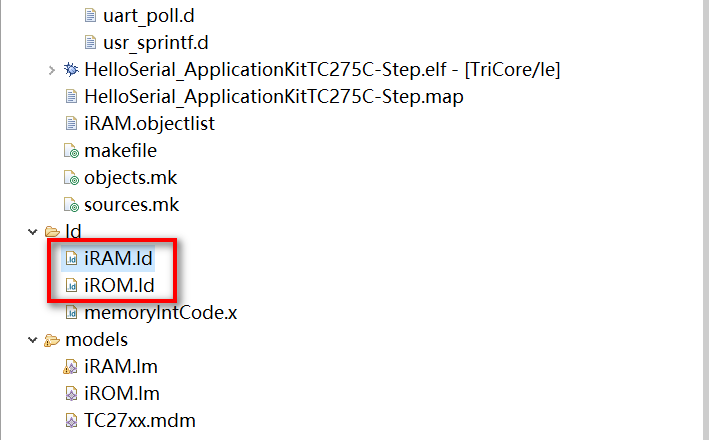
Task: Select iRAM.objectlist entry
Action: click(149, 124)
